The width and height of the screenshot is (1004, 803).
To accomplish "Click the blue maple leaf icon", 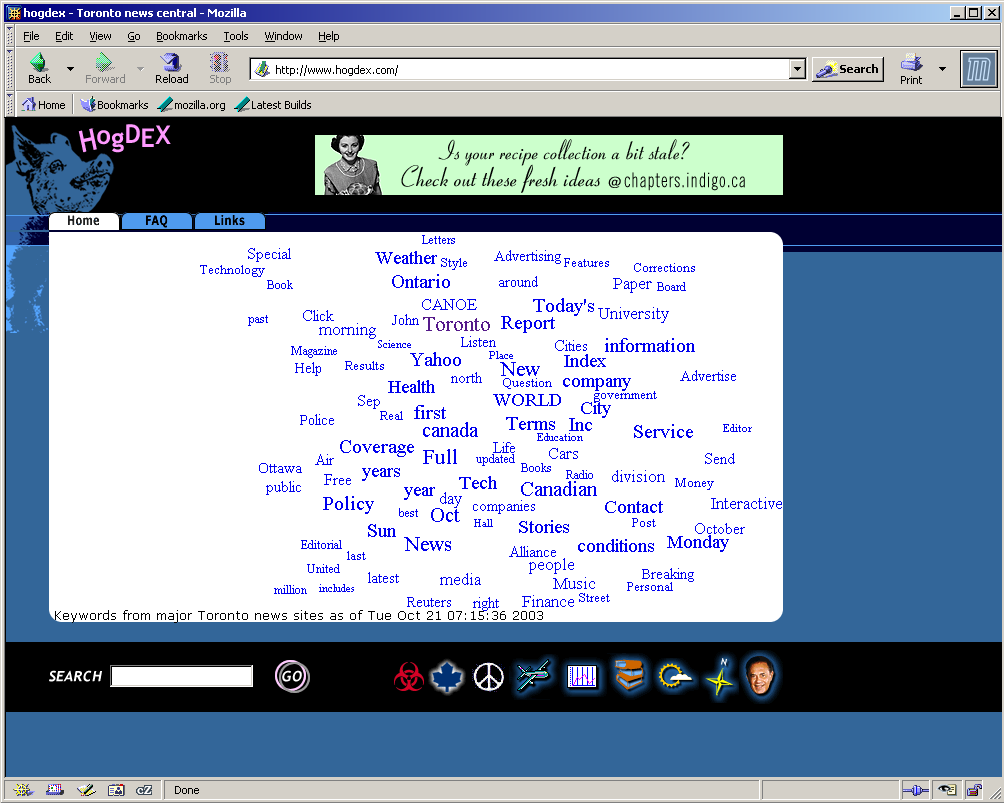I will 446,678.
